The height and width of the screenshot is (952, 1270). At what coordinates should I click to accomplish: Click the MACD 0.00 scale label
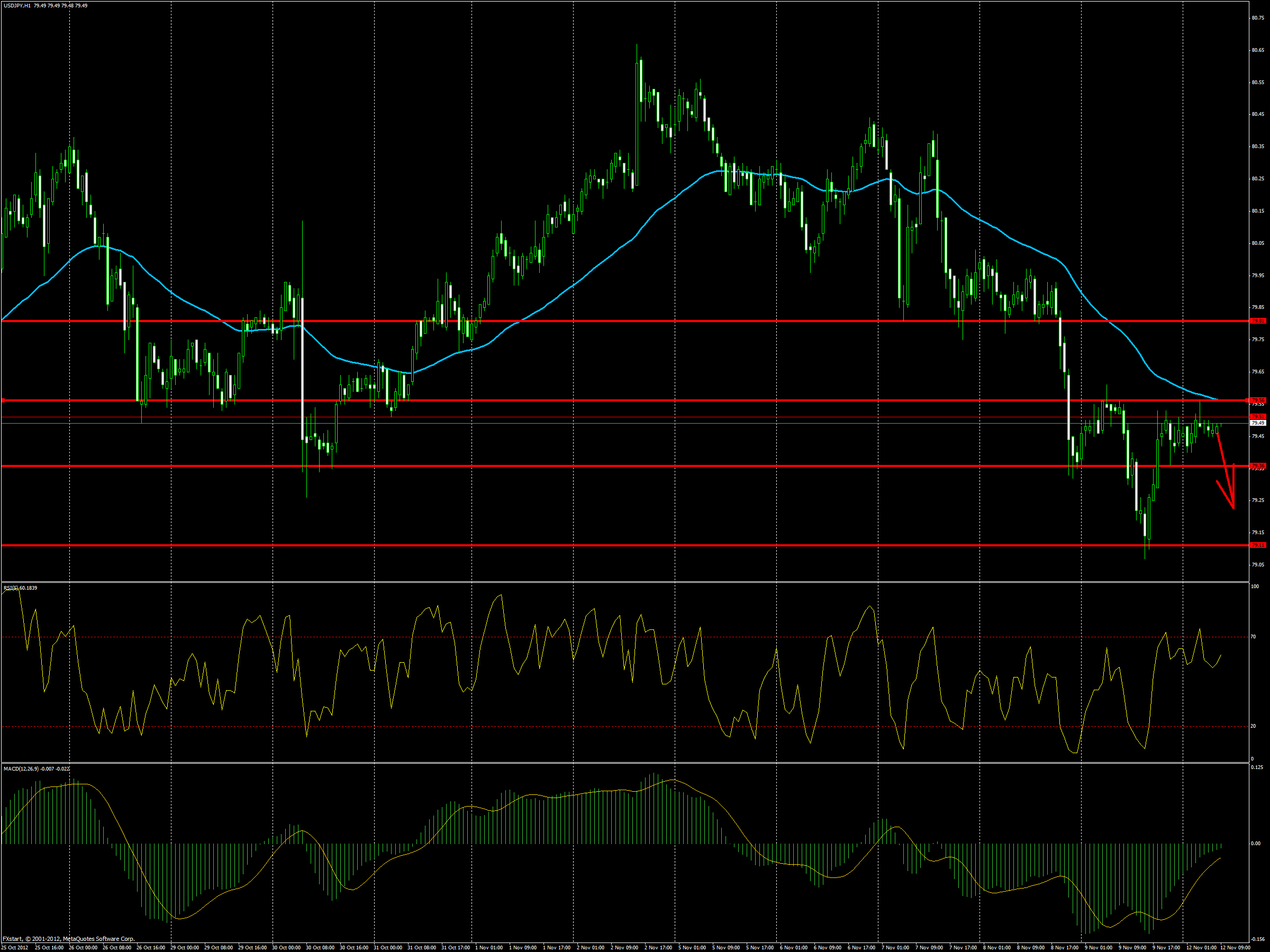1256,844
